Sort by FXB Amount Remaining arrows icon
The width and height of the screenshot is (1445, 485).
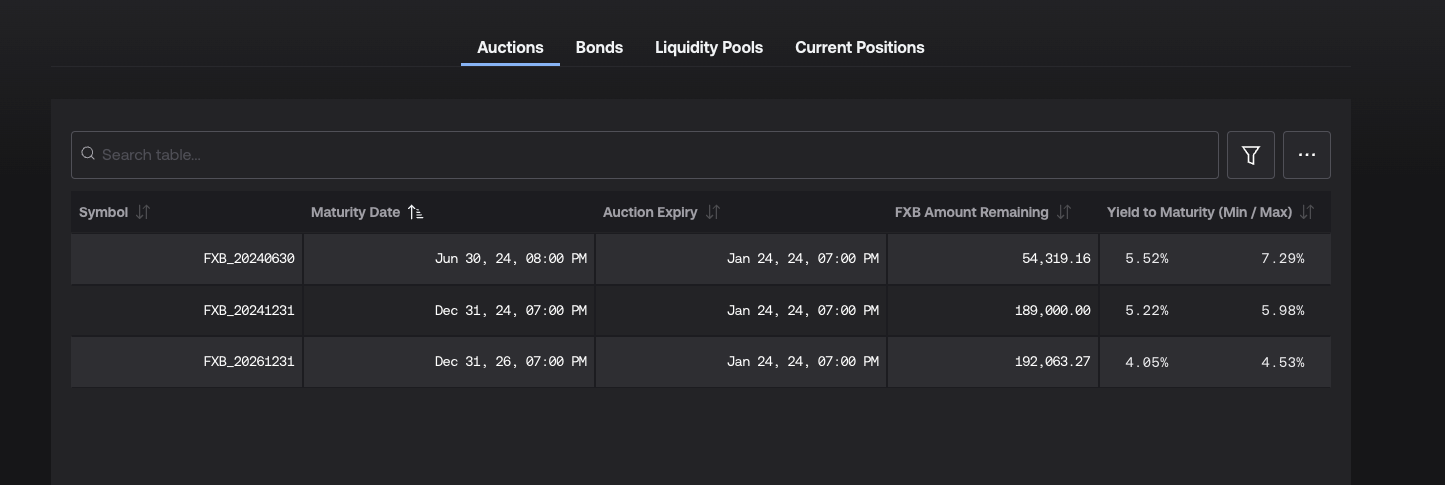click(x=1064, y=212)
